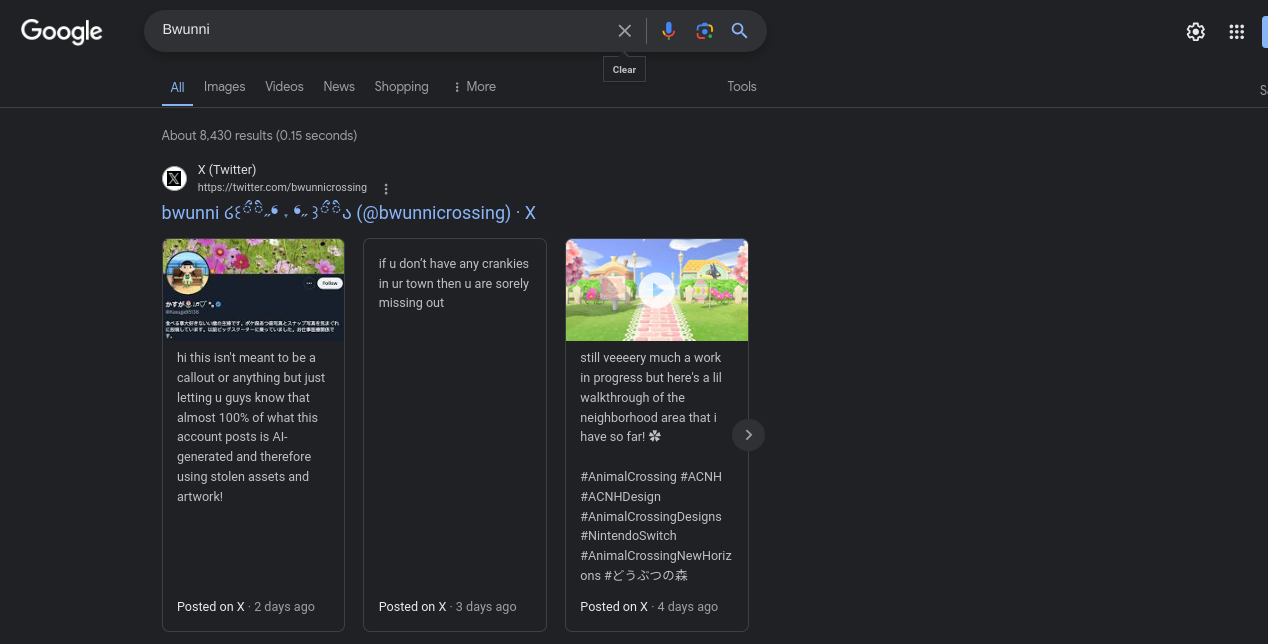This screenshot has height=644, width=1268.
Task: Click the #AnimalCrossing #ACNH hashtags line
Action: pos(651,477)
